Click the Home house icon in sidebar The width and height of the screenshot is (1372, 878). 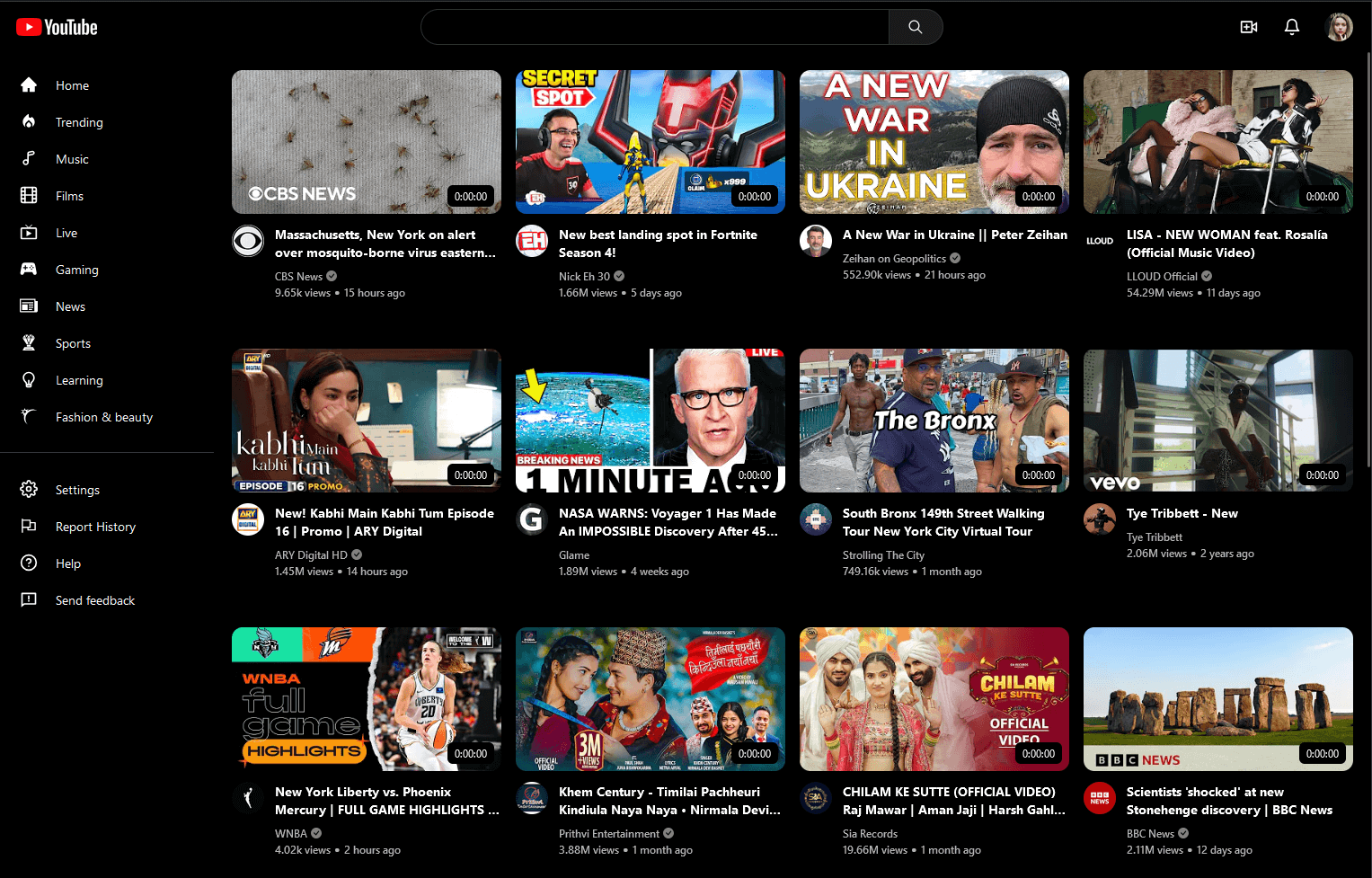coord(29,85)
